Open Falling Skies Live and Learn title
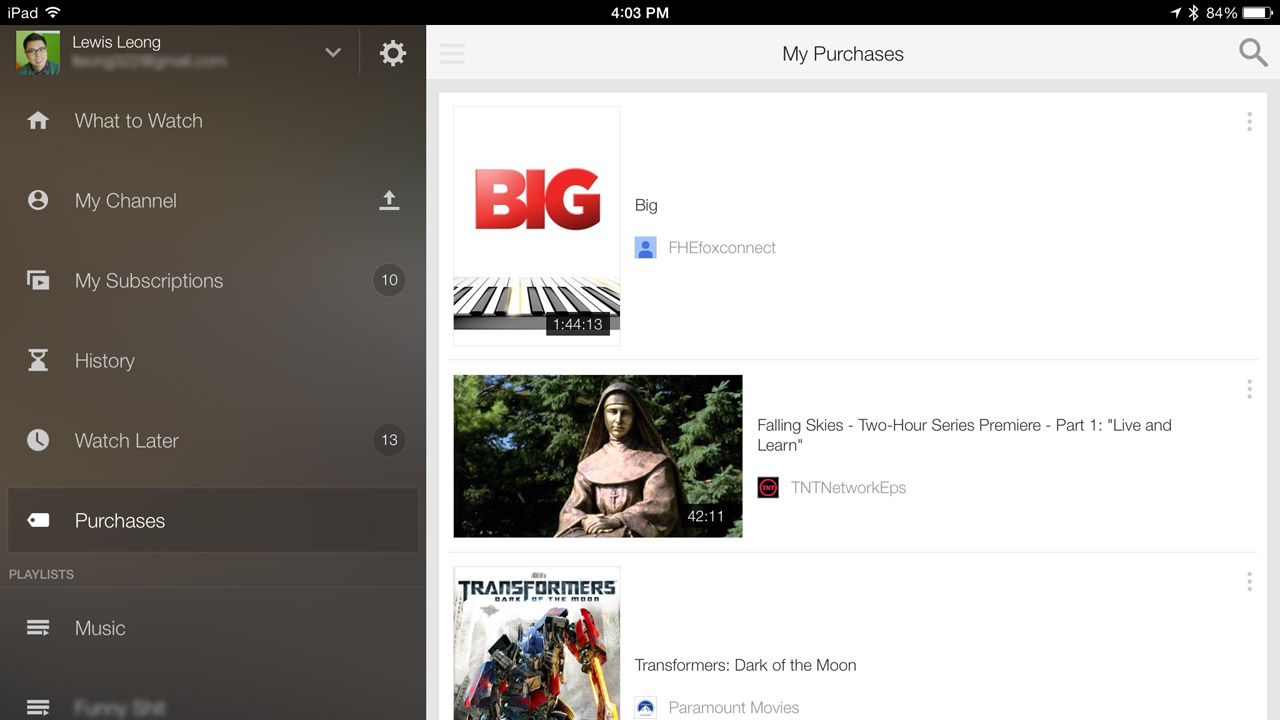The width and height of the screenshot is (1280, 720). (x=964, y=435)
